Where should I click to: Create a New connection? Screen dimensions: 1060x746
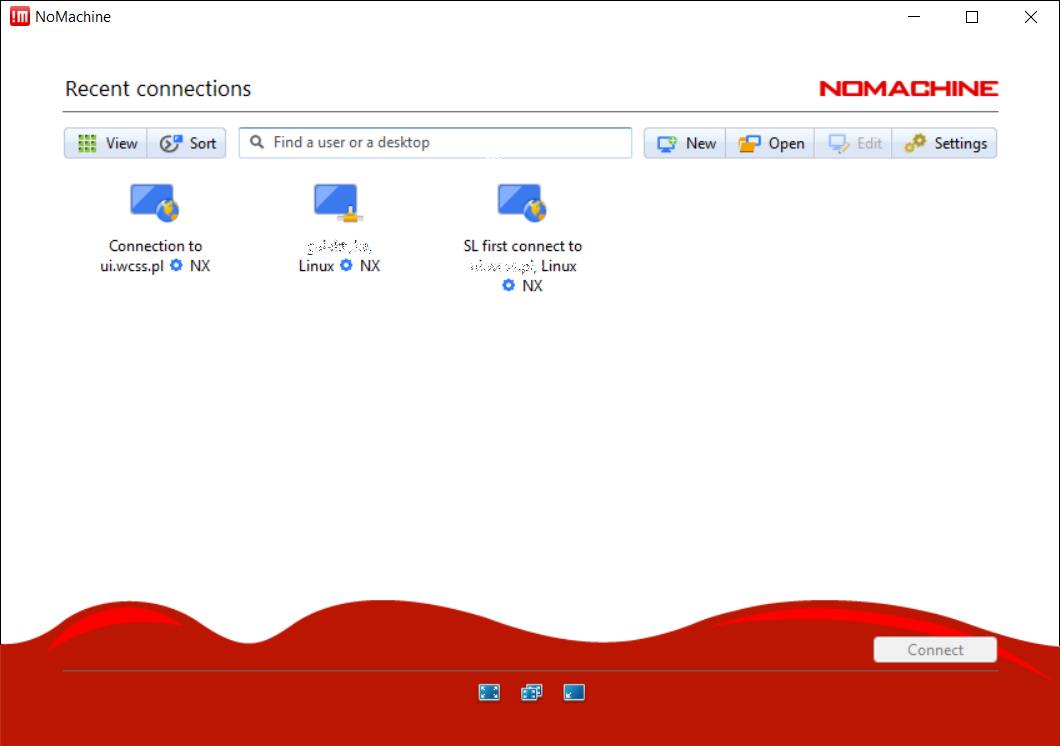coord(685,143)
